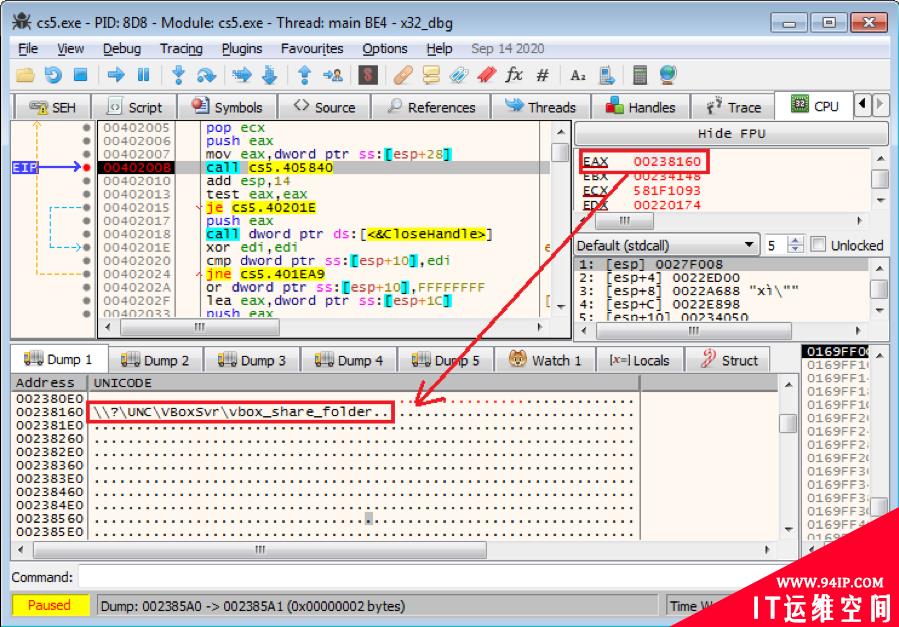The height and width of the screenshot is (627, 899).
Task: Click the dump panel horizontal scrollbar thumb
Action: pos(260,550)
